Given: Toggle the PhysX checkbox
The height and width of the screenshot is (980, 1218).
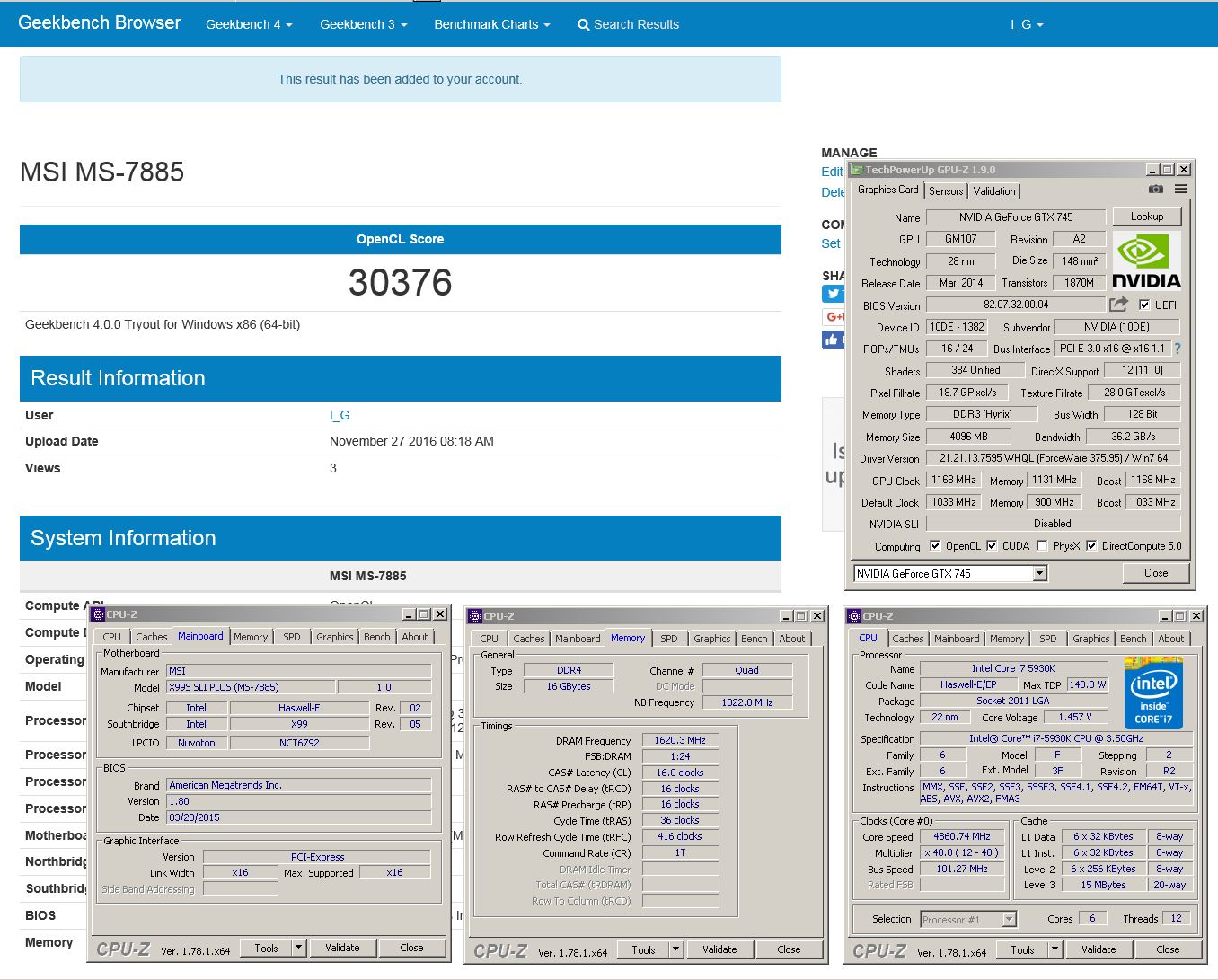Looking at the screenshot, I should [x=1042, y=545].
